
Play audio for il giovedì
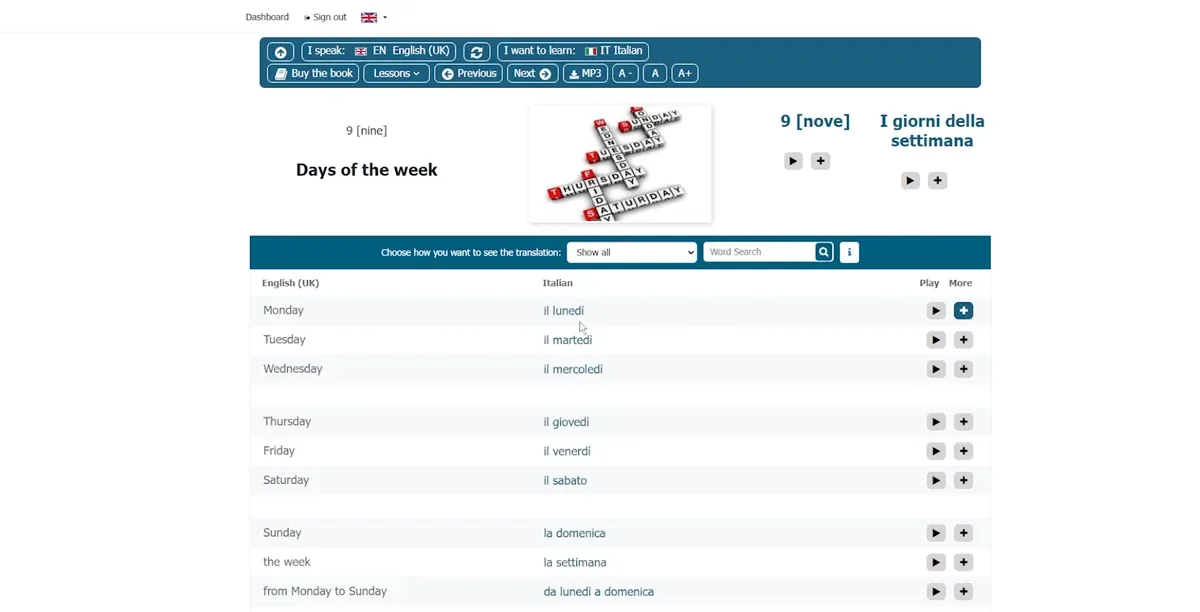tap(935, 422)
